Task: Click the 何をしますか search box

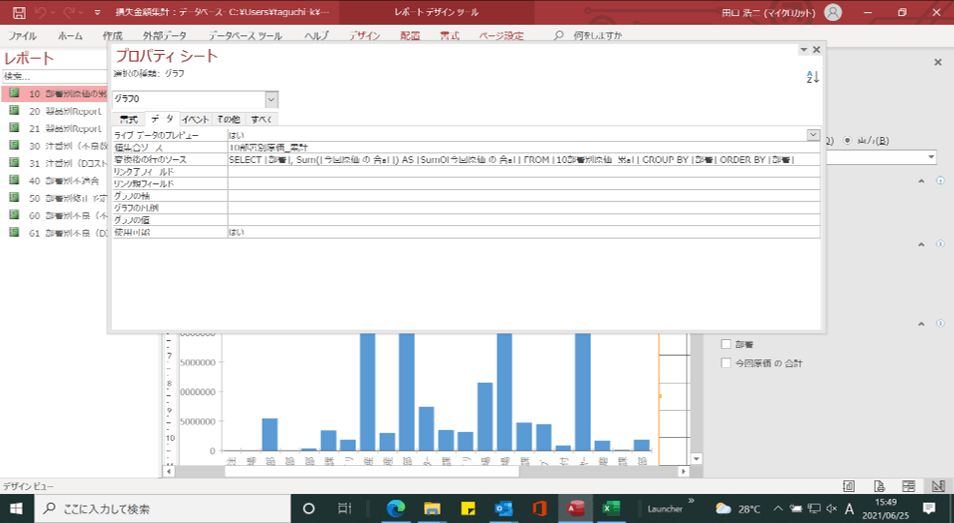Action: 597,36
